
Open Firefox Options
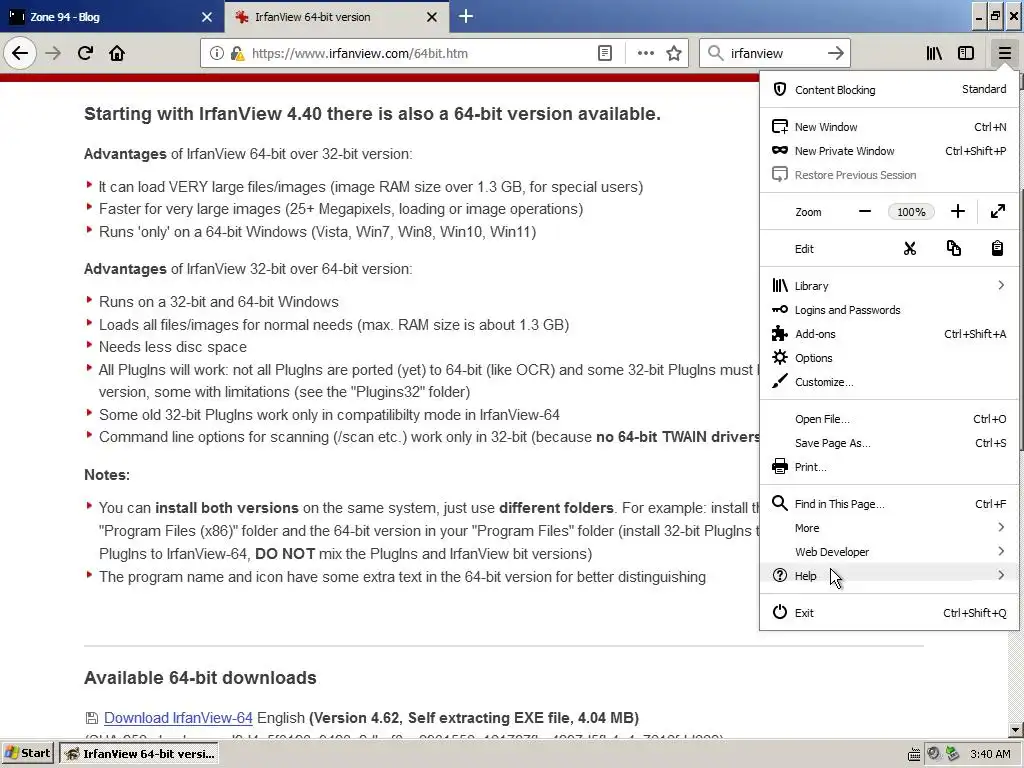tap(889, 358)
